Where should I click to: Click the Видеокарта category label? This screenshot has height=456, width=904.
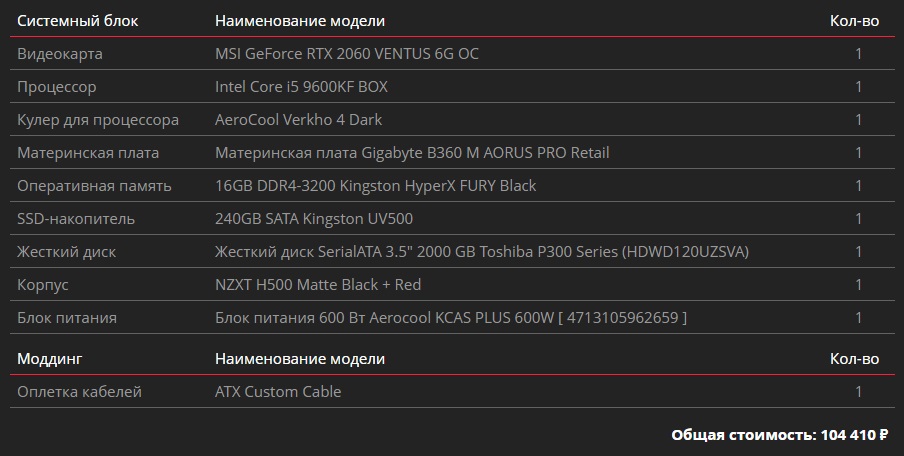60,54
